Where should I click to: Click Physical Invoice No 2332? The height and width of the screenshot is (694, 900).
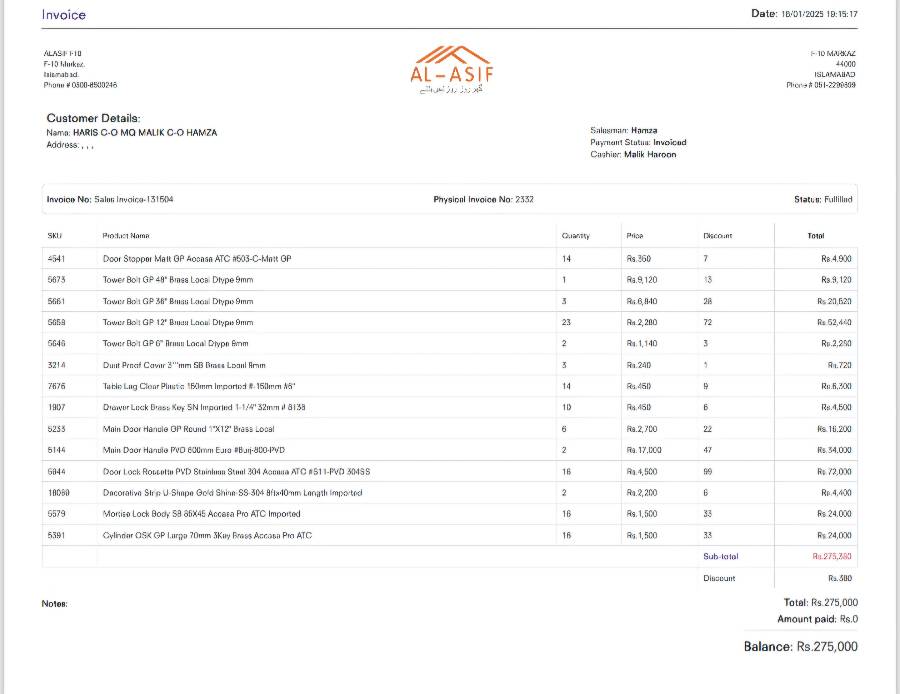[x=483, y=199]
